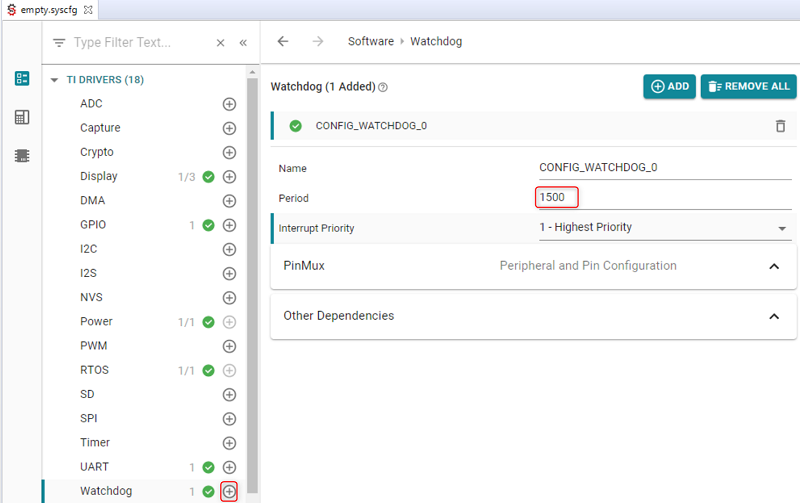Collapse the PinMux section
The width and height of the screenshot is (800, 503).
pos(774,267)
